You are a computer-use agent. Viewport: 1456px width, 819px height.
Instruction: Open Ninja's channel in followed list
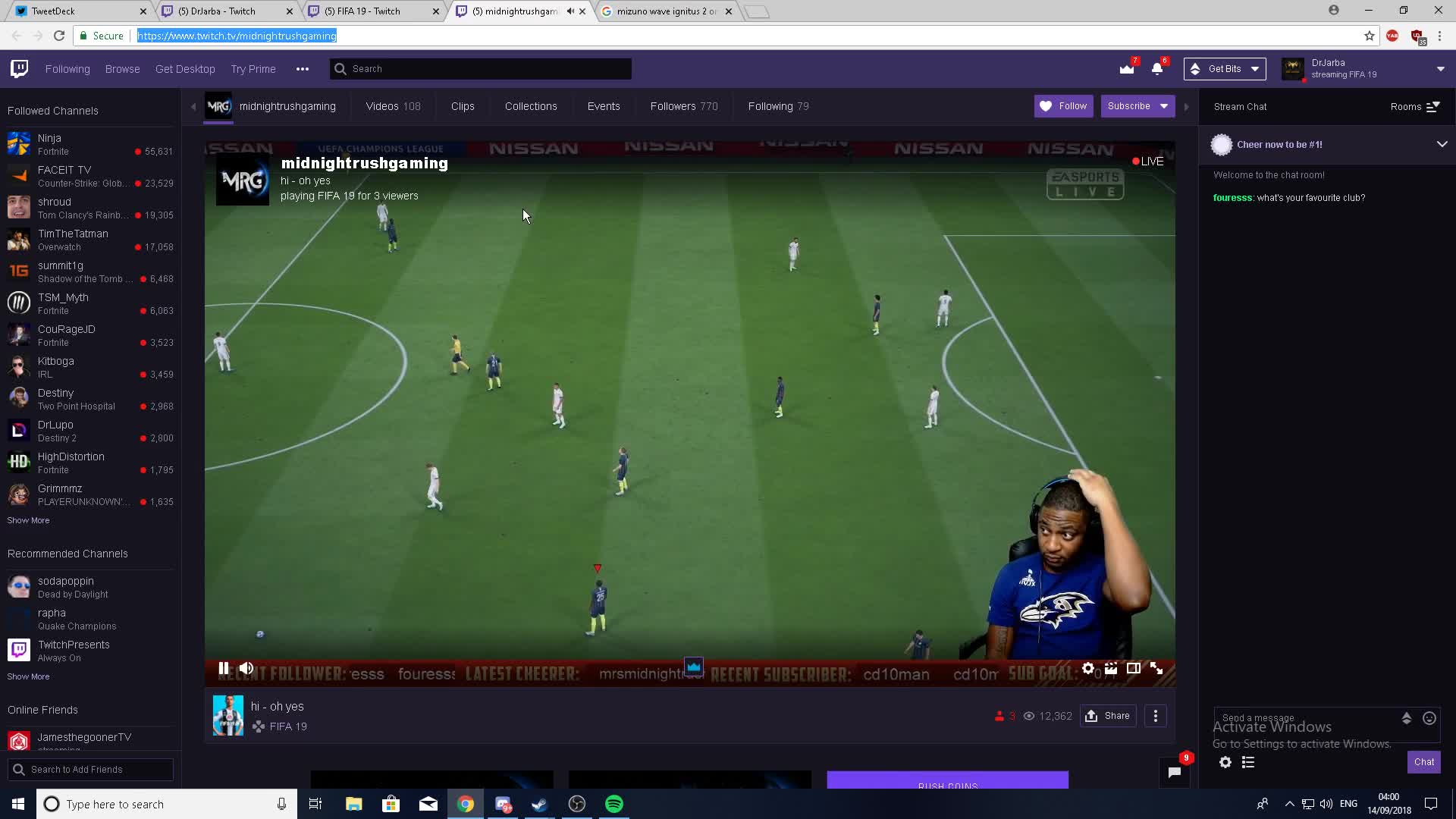coord(90,144)
